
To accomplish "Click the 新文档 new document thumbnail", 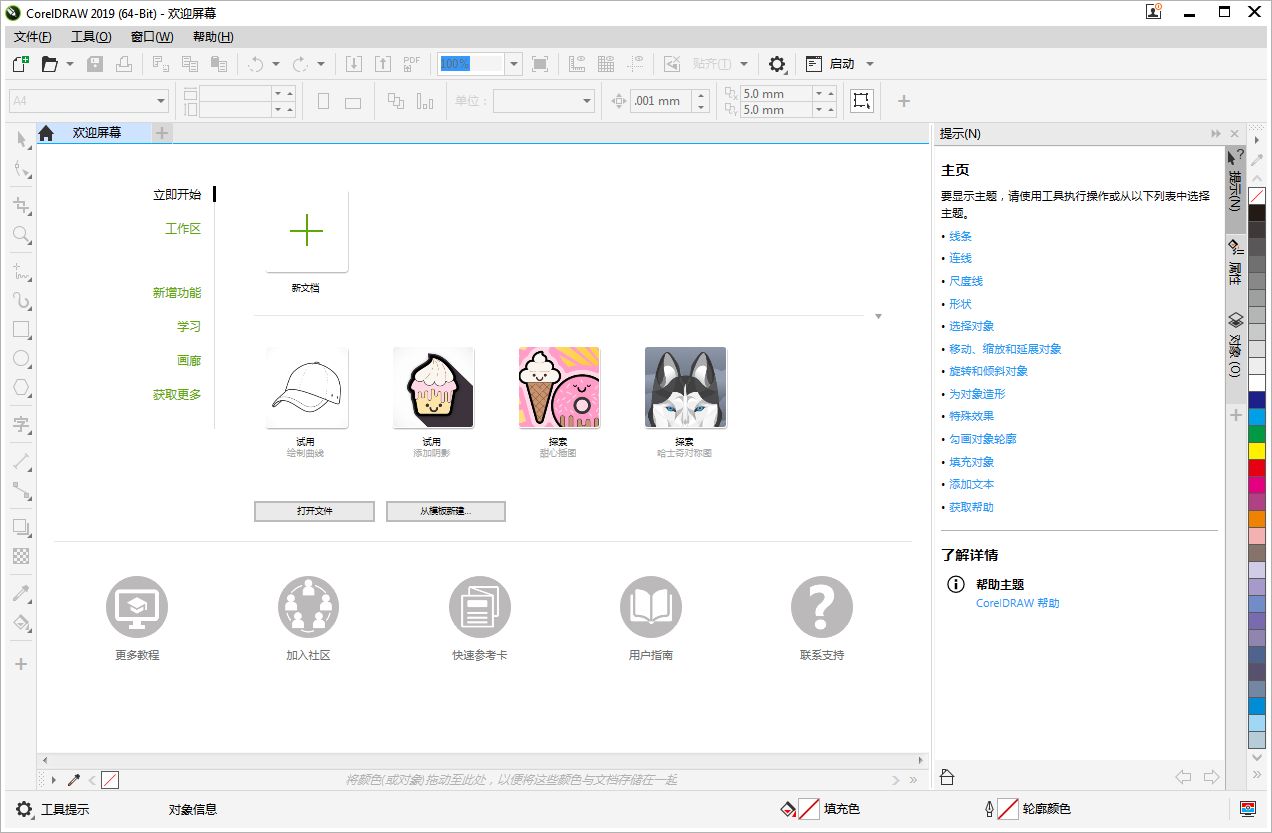I will tap(306, 230).
